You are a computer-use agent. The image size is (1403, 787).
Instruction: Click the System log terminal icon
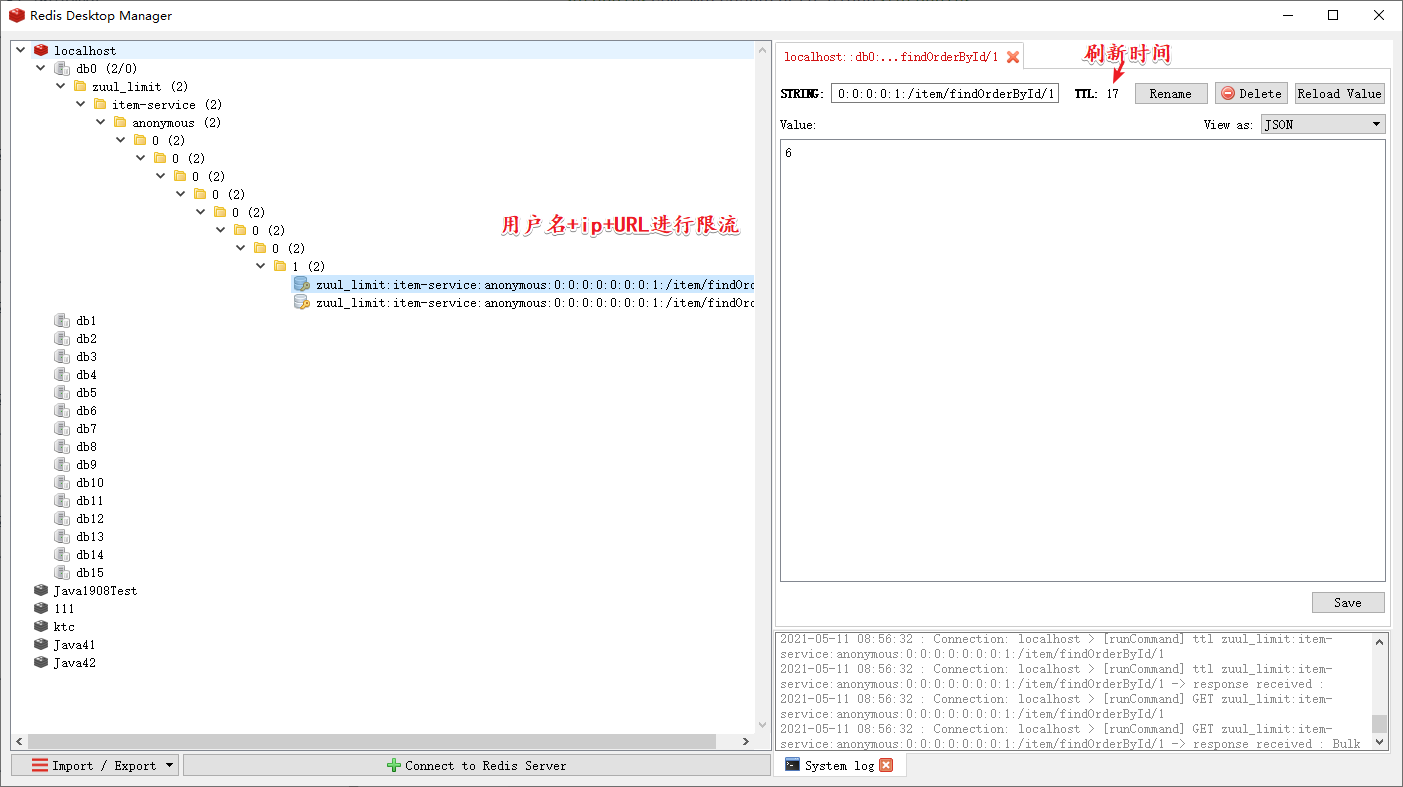tap(792, 765)
